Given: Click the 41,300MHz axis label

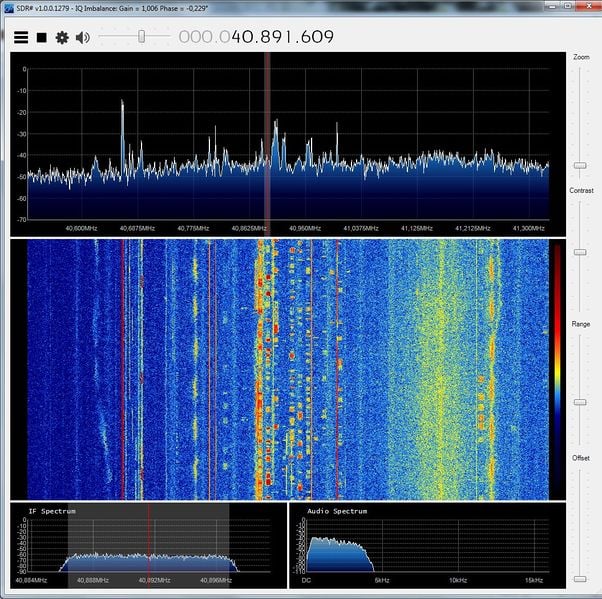Looking at the screenshot, I should point(529,228).
